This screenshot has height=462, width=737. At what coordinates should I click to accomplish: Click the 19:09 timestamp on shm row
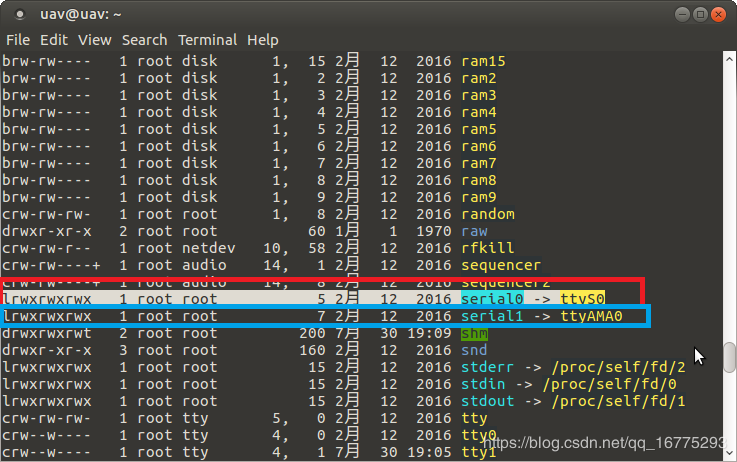tap(429, 333)
